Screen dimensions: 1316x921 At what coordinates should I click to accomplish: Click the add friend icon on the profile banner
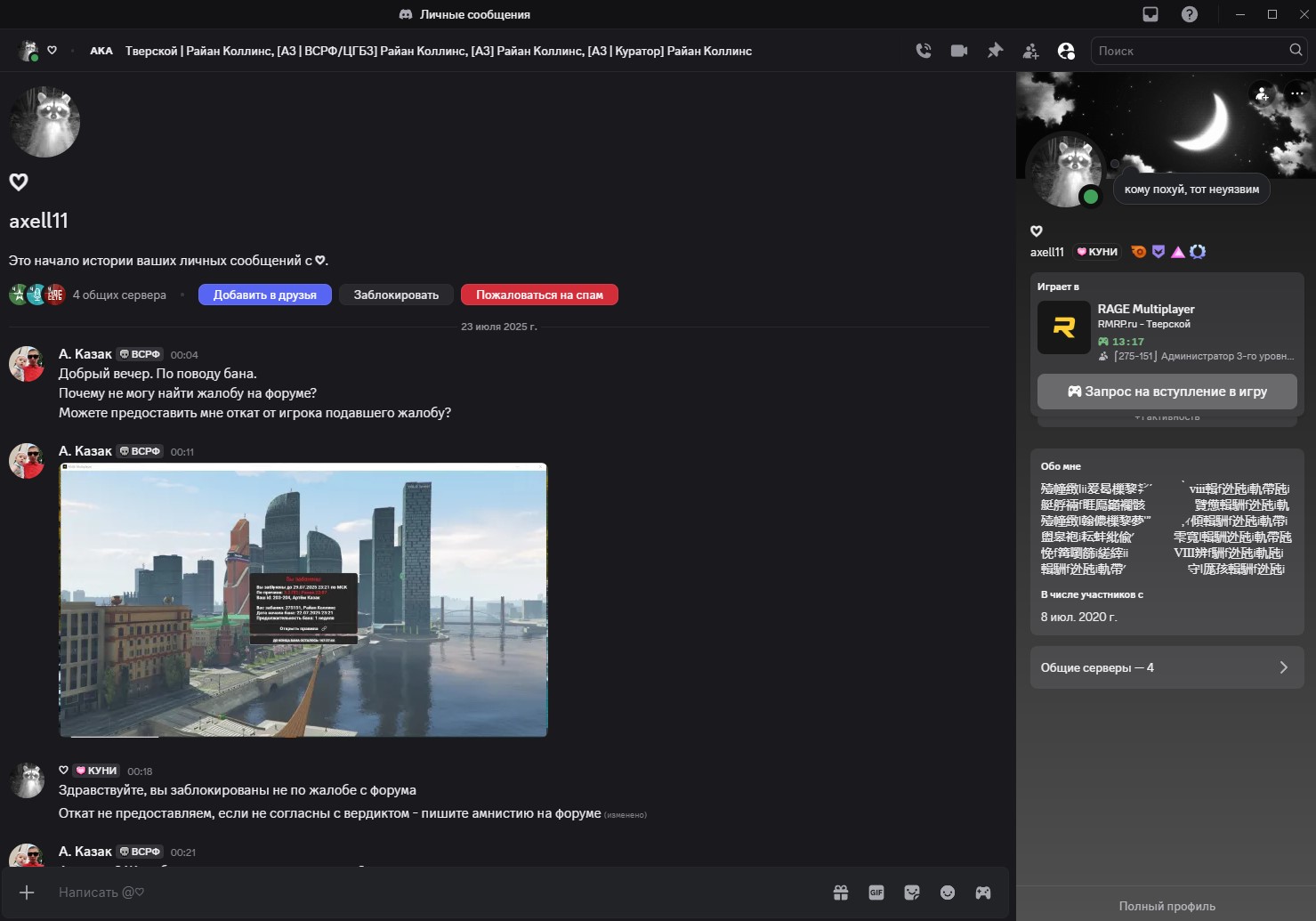coord(1262,93)
